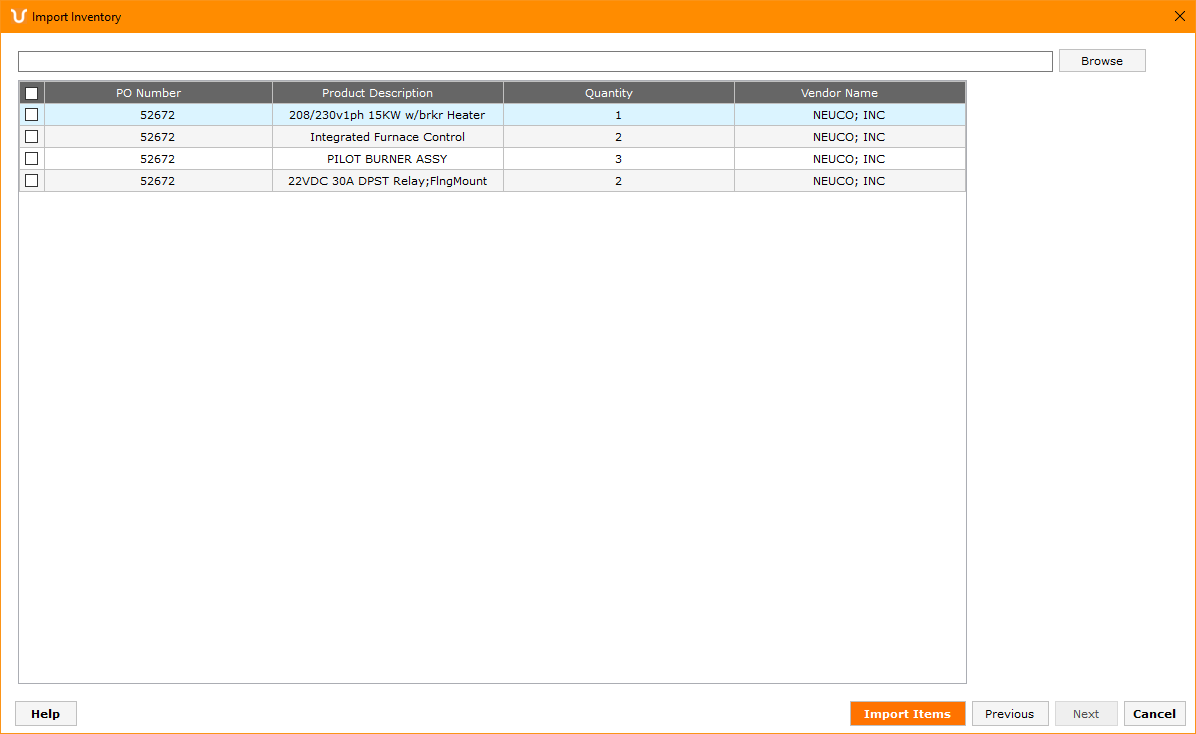The width and height of the screenshot is (1196, 734).
Task: Toggle the select-all checkbox in table header
Action: point(32,93)
